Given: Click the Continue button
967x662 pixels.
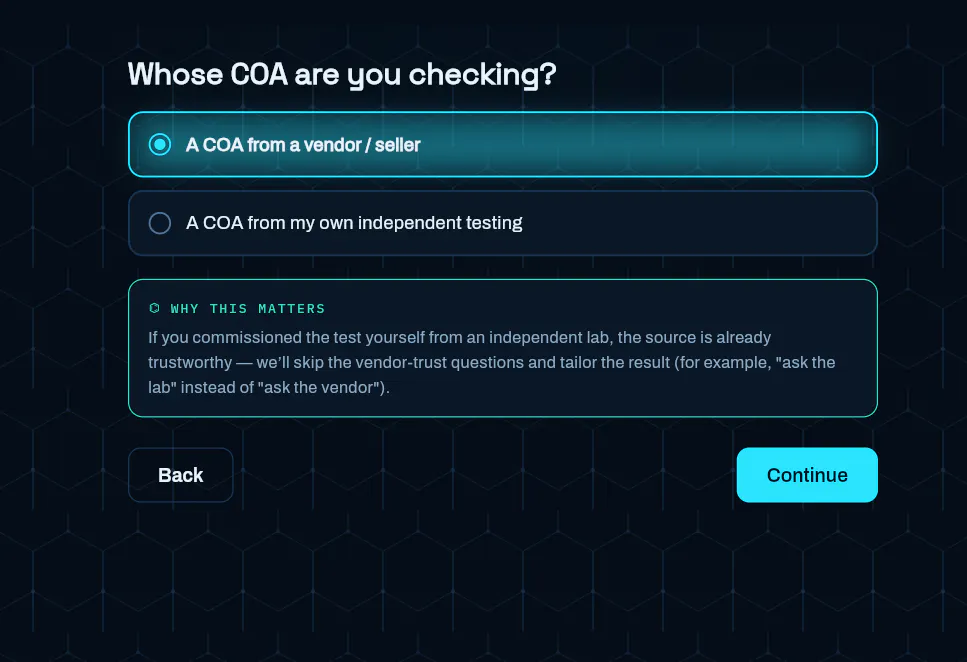Looking at the screenshot, I should tap(807, 475).
